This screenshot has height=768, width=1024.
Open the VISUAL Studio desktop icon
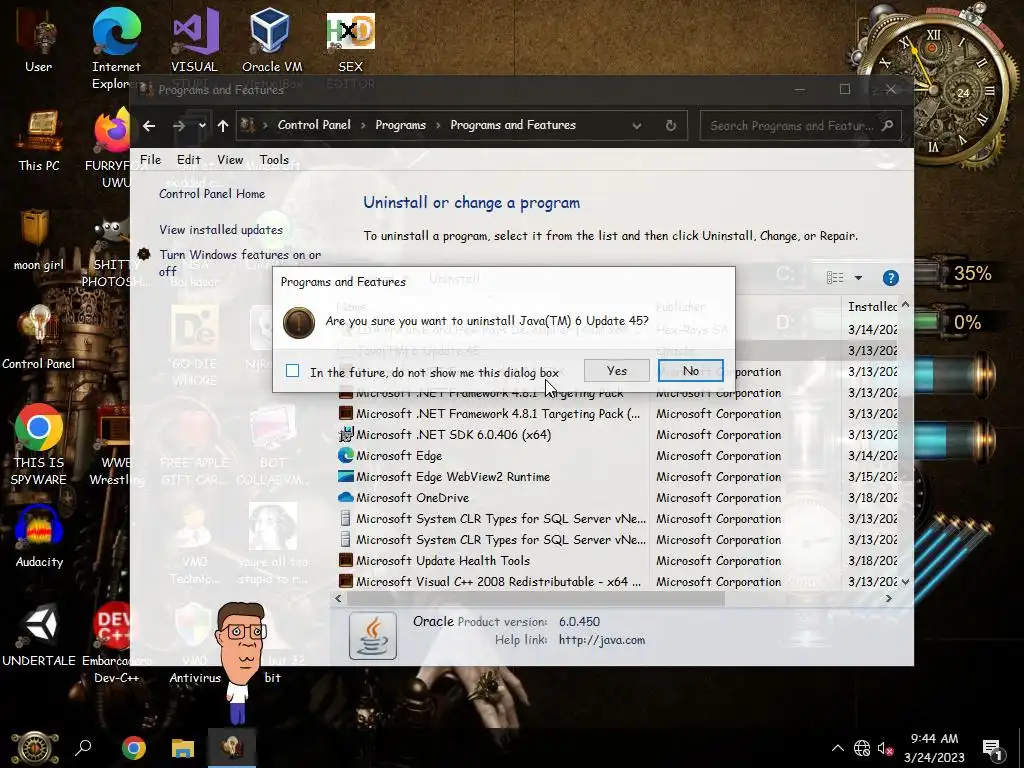[x=195, y=40]
